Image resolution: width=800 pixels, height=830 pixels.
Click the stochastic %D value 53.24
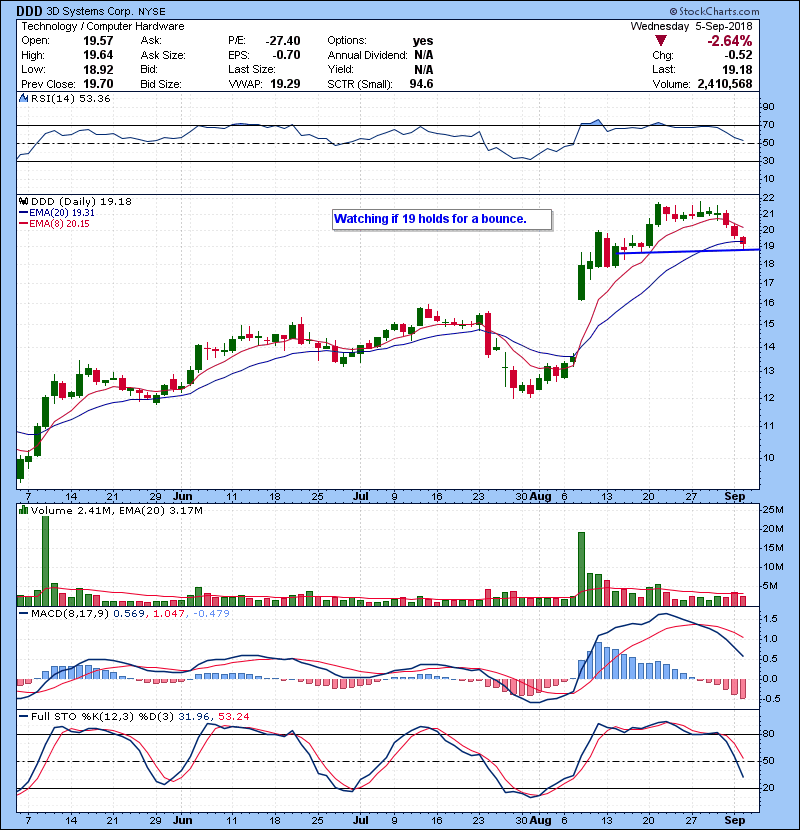(233, 716)
